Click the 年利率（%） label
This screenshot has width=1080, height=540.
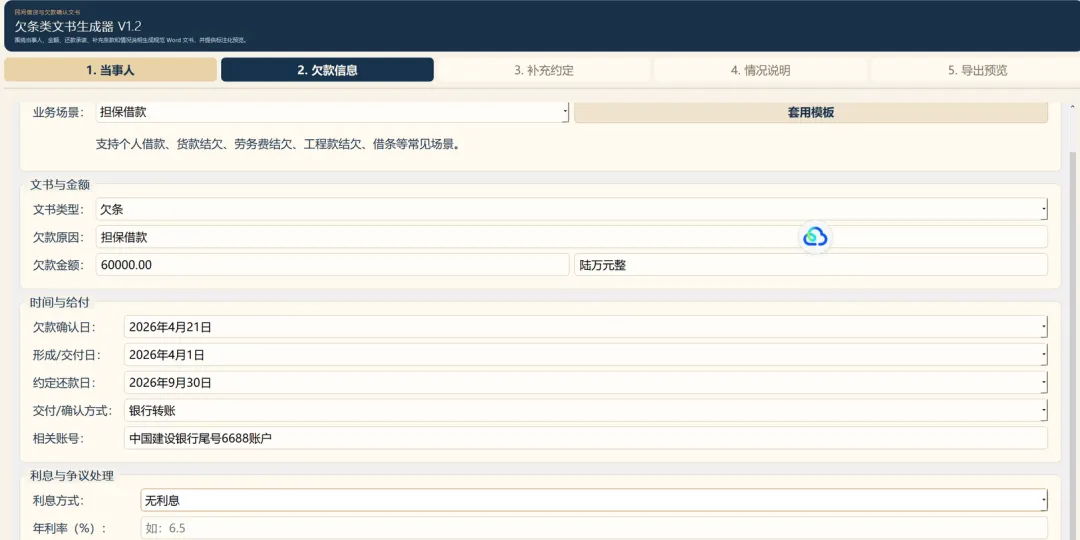[x=70, y=528]
